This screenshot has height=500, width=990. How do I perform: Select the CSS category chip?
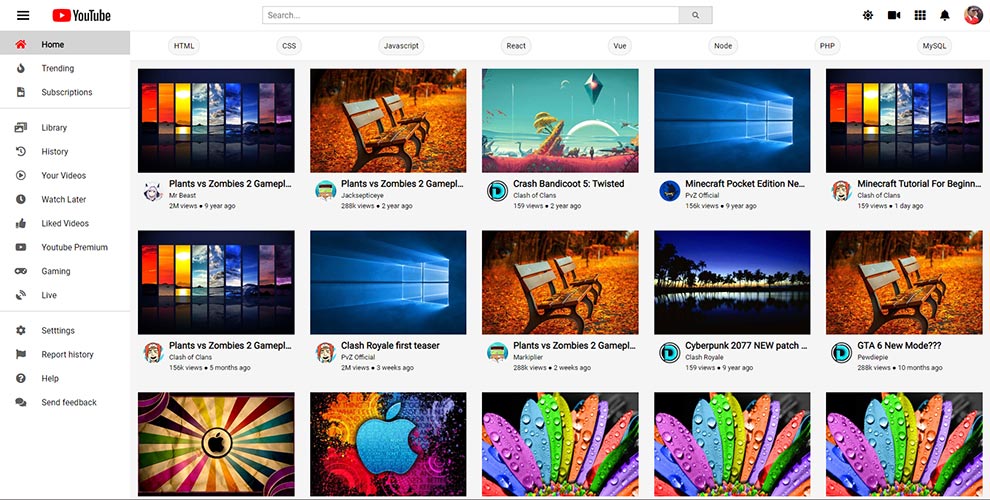coord(289,46)
